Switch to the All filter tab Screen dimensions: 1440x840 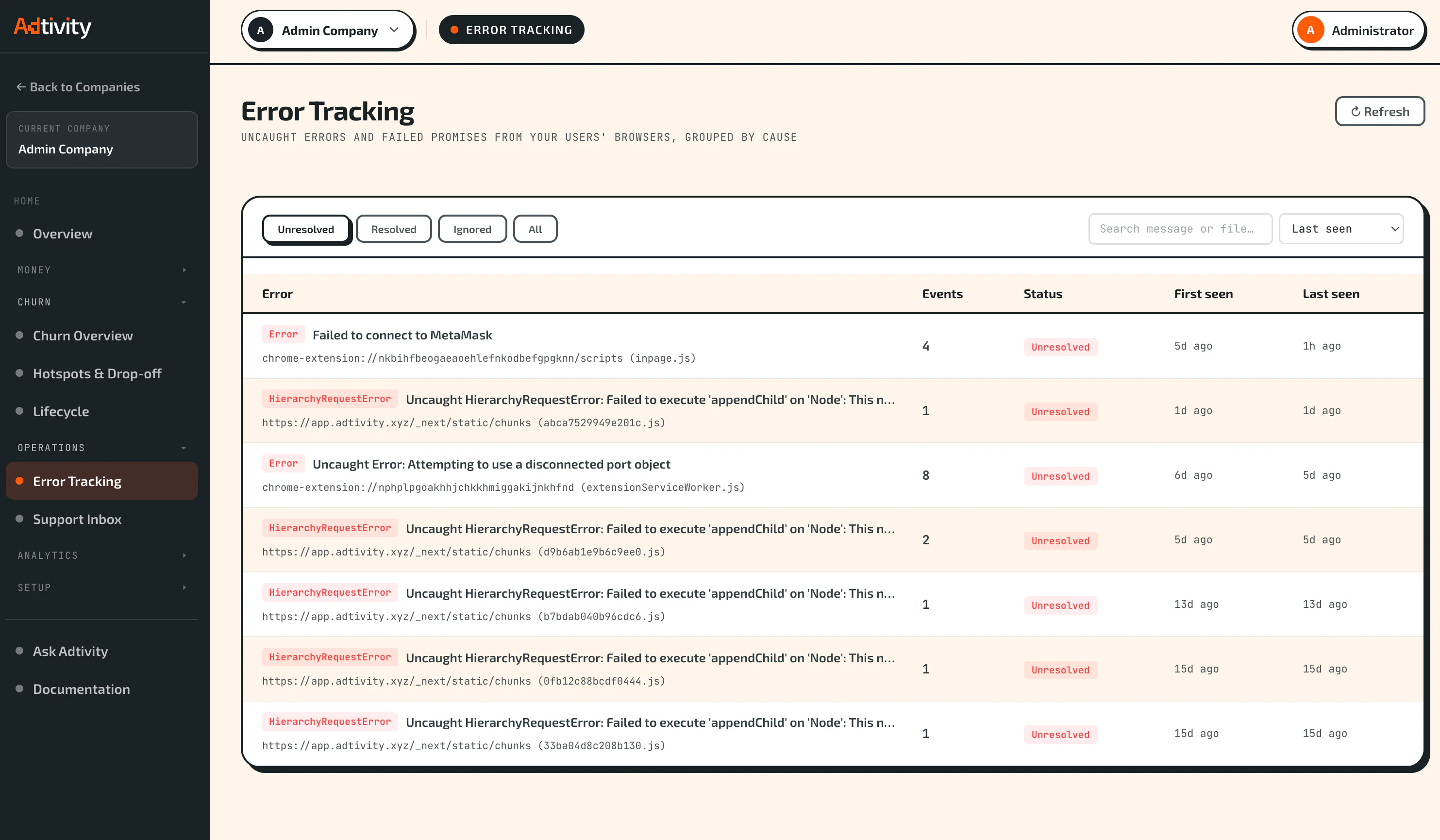(x=535, y=229)
